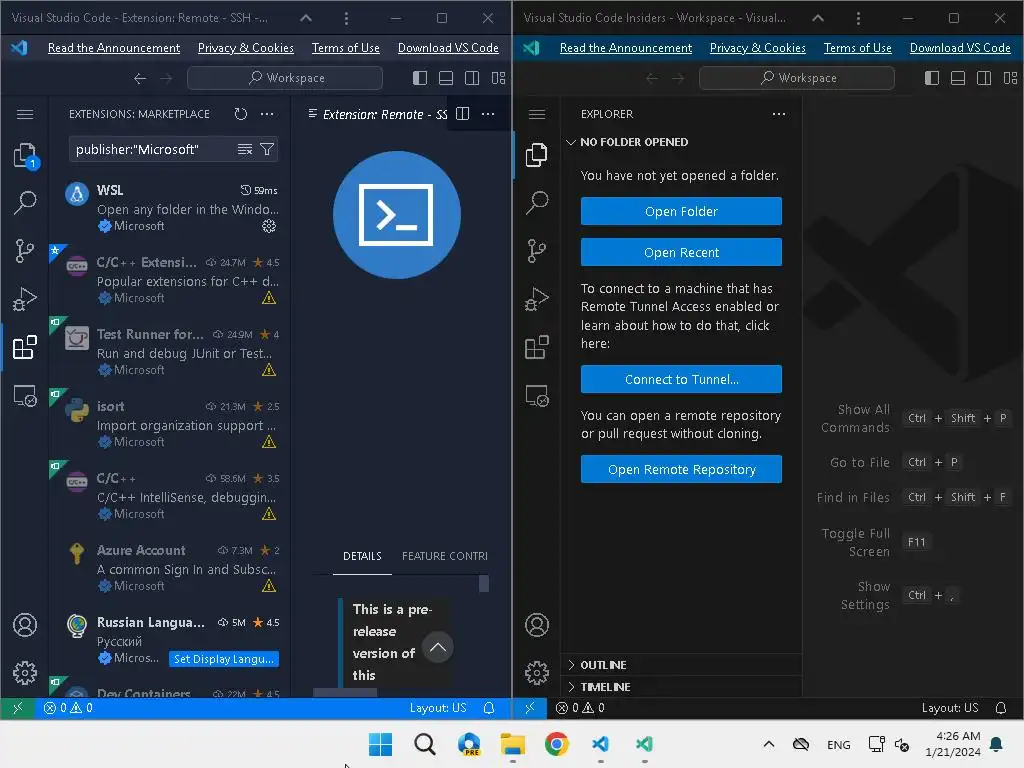Click Set Display Language button for Russian
This screenshot has width=1024, height=768.
pos(224,659)
